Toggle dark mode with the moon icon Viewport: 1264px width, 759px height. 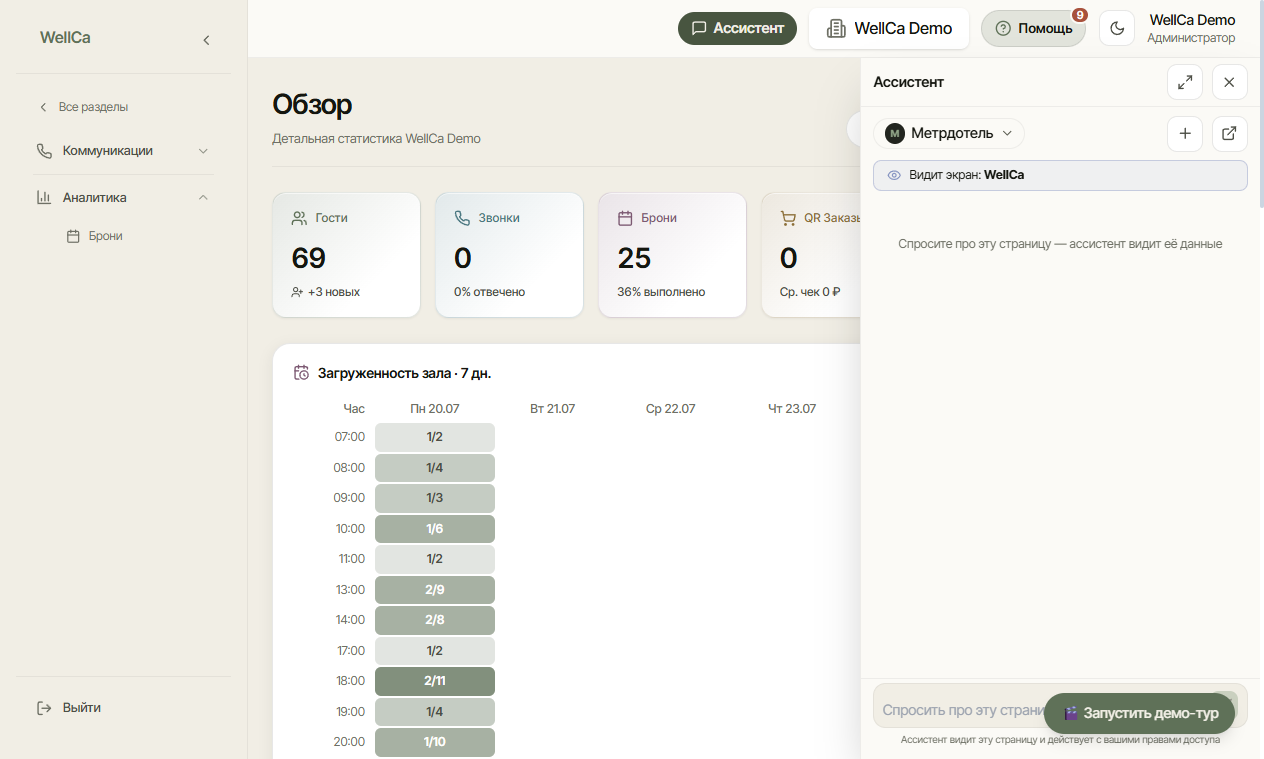pos(1117,28)
